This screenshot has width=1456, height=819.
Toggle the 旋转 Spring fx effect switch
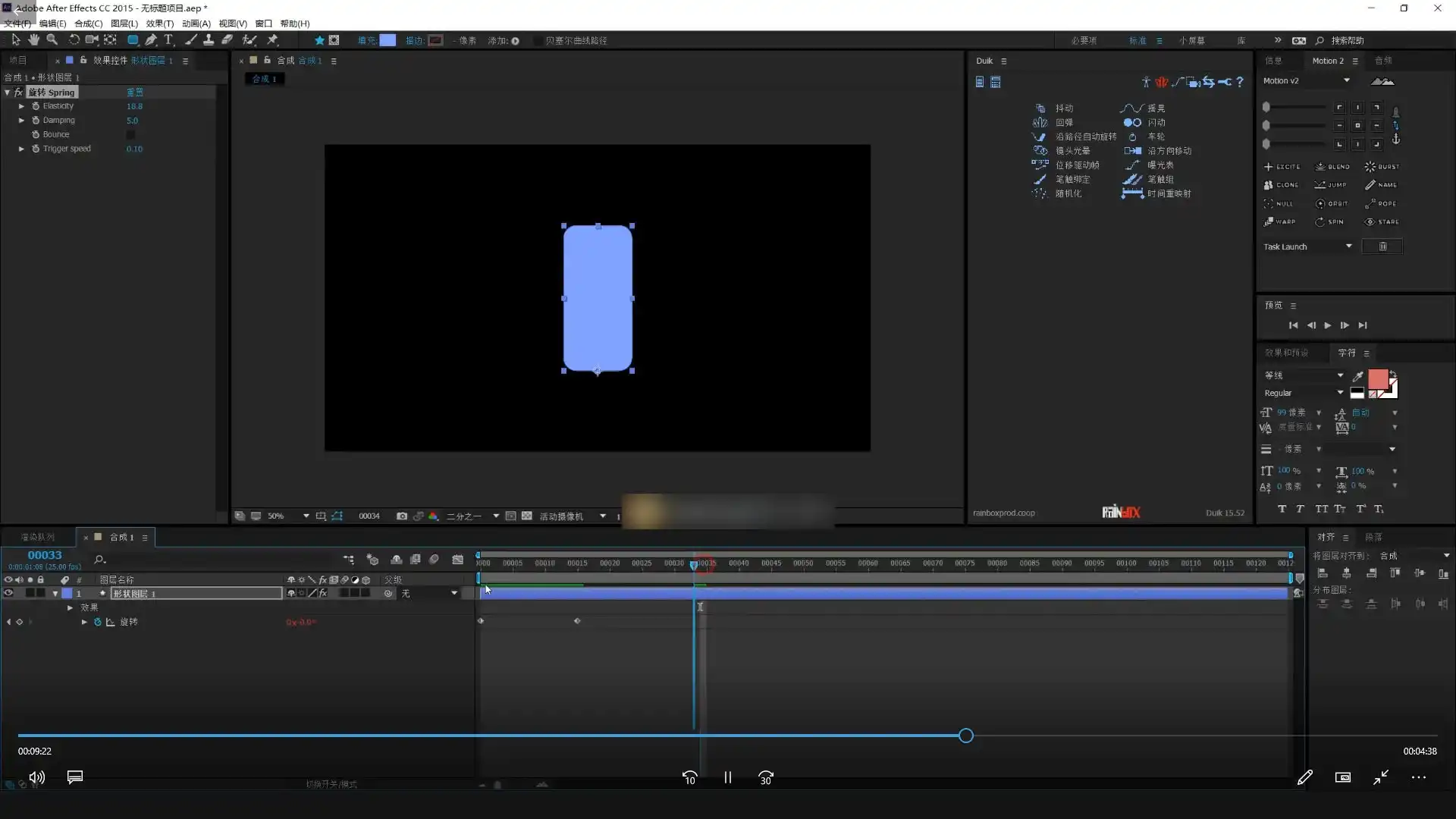[19, 93]
